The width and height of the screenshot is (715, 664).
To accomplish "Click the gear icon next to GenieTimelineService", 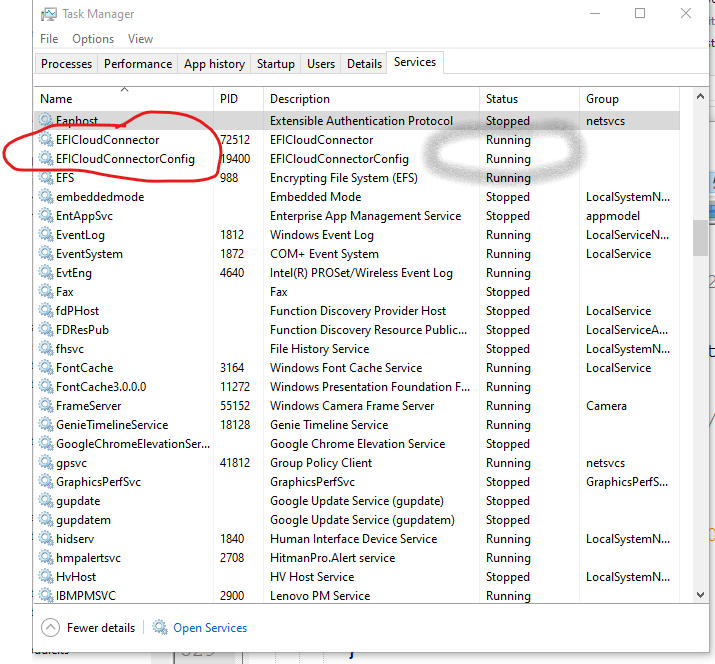I will (46, 424).
